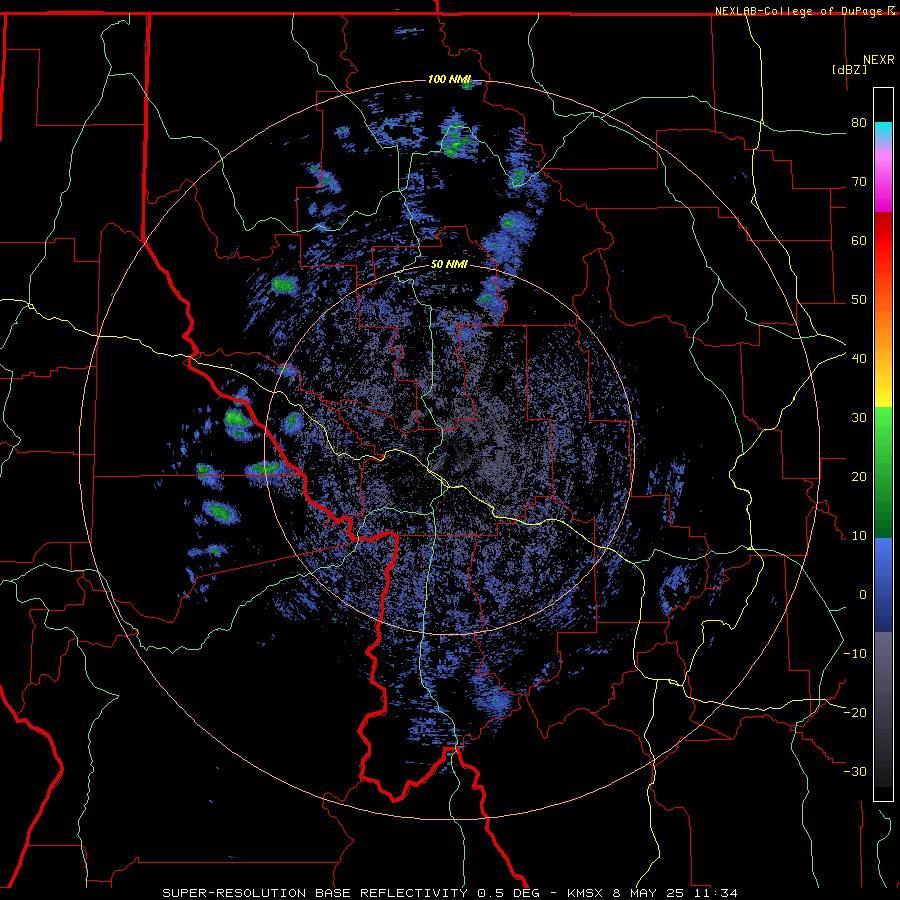Click the 80 dBZ scale value
Screen dimensions: 900x900
tap(859, 123)
